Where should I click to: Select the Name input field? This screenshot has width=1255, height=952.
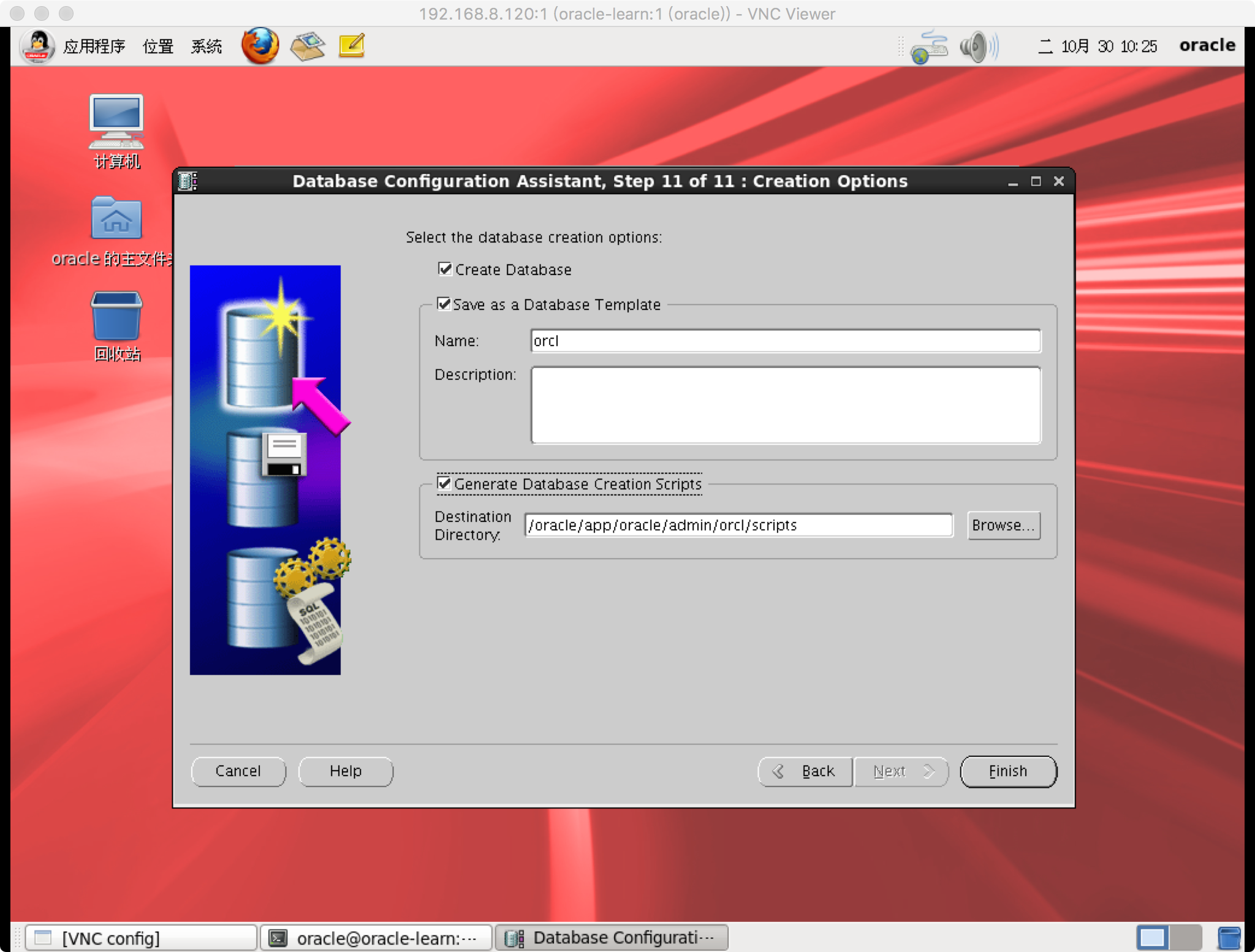pyautogui.click(x=786, y=340)
